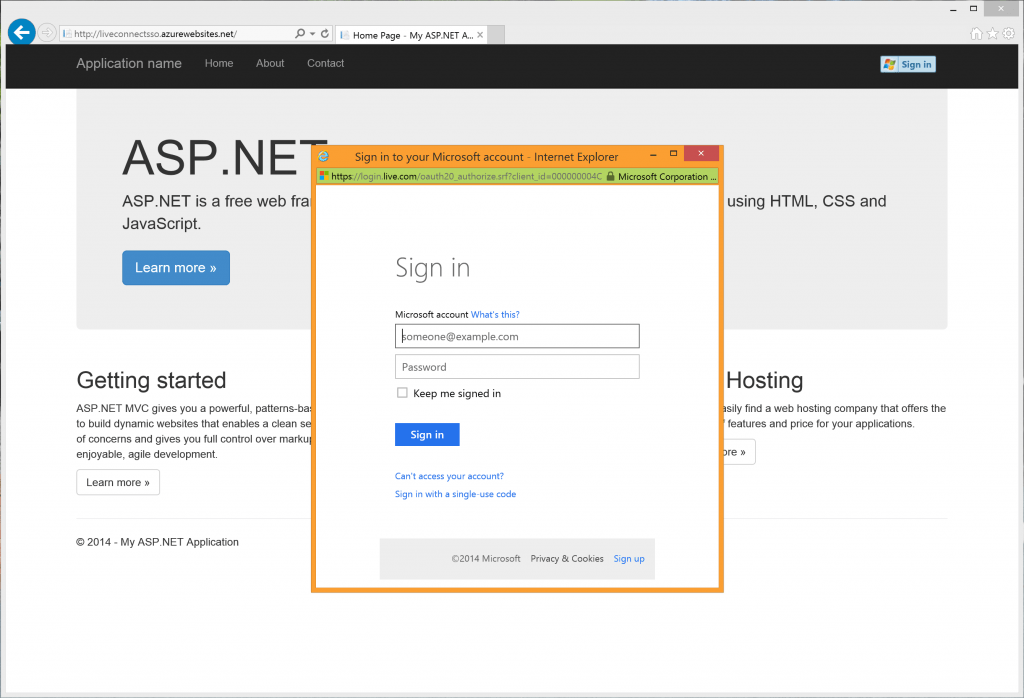Click the Microsoft favicon in popup address bar

[x=323, y=176]
